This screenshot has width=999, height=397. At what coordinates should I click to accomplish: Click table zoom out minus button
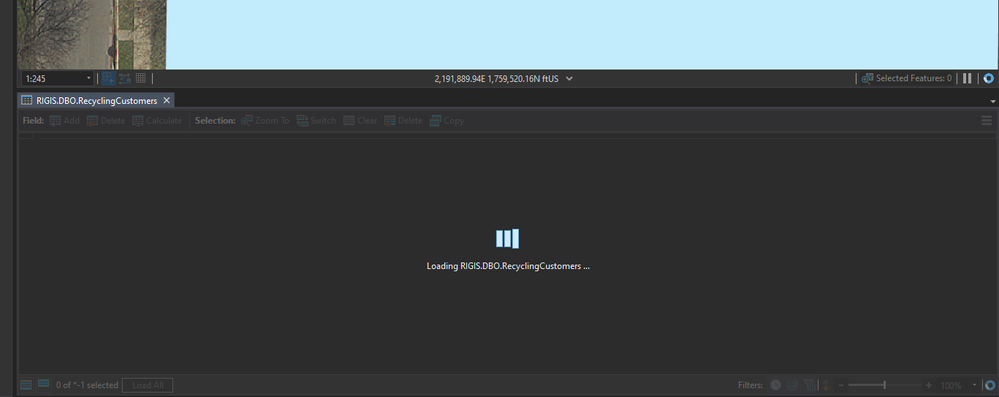841,385
